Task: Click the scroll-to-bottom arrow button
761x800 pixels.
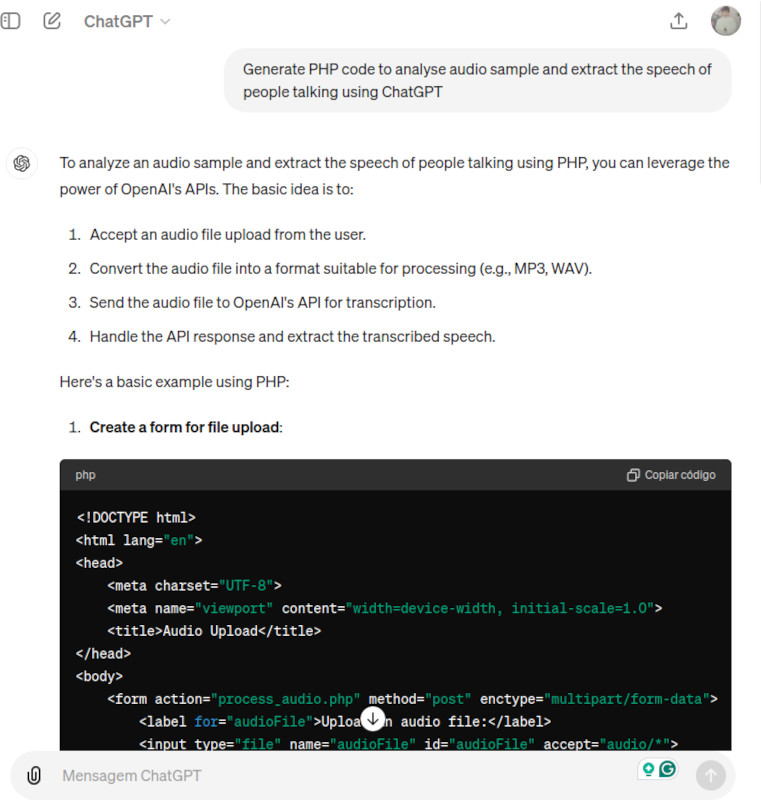Action: coord(373,719)
